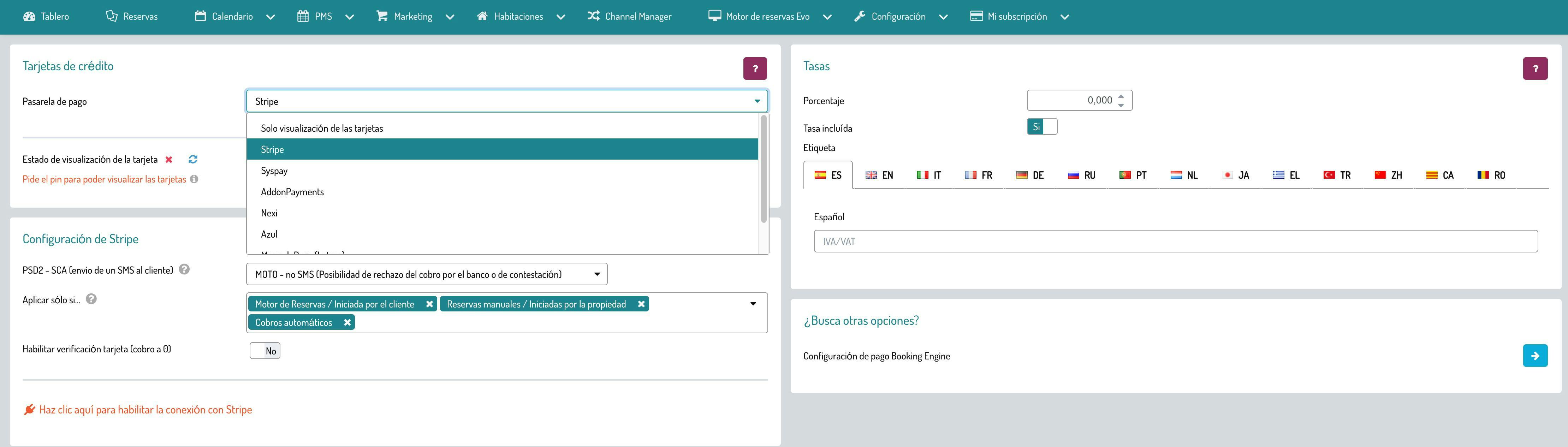Click help icon next to PSD2 - SCA label
Image resolution: width=1568 pixels, height=447 pixels.
(184, 269)
